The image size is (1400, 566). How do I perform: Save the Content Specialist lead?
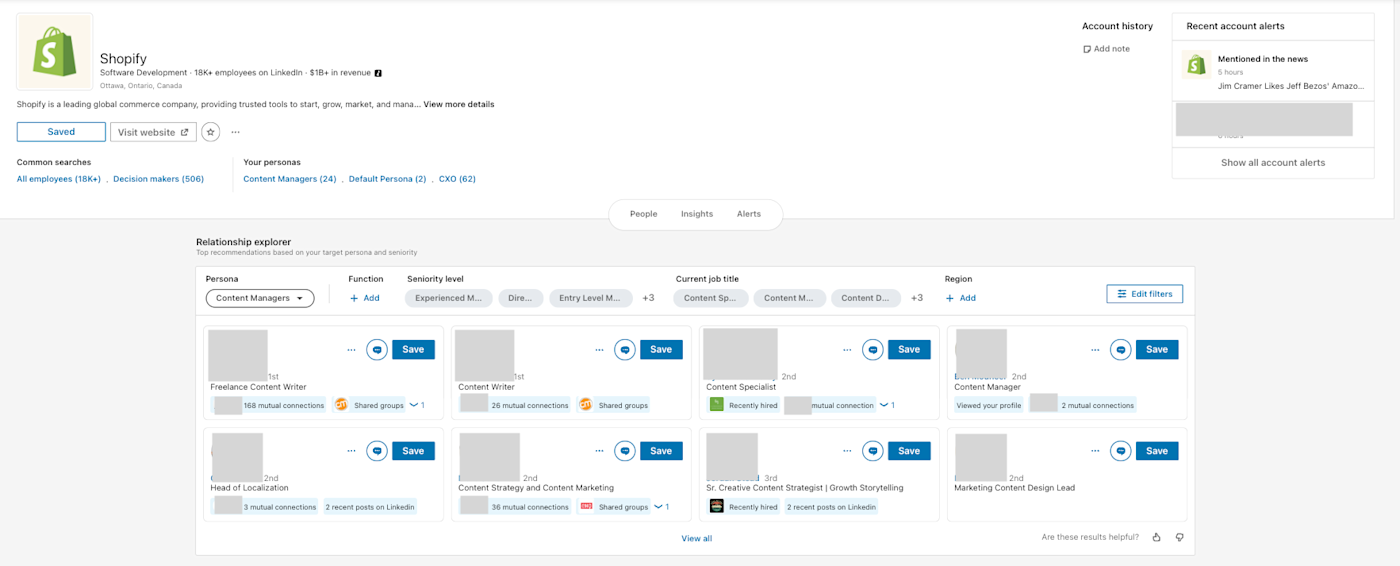point(909,349)
